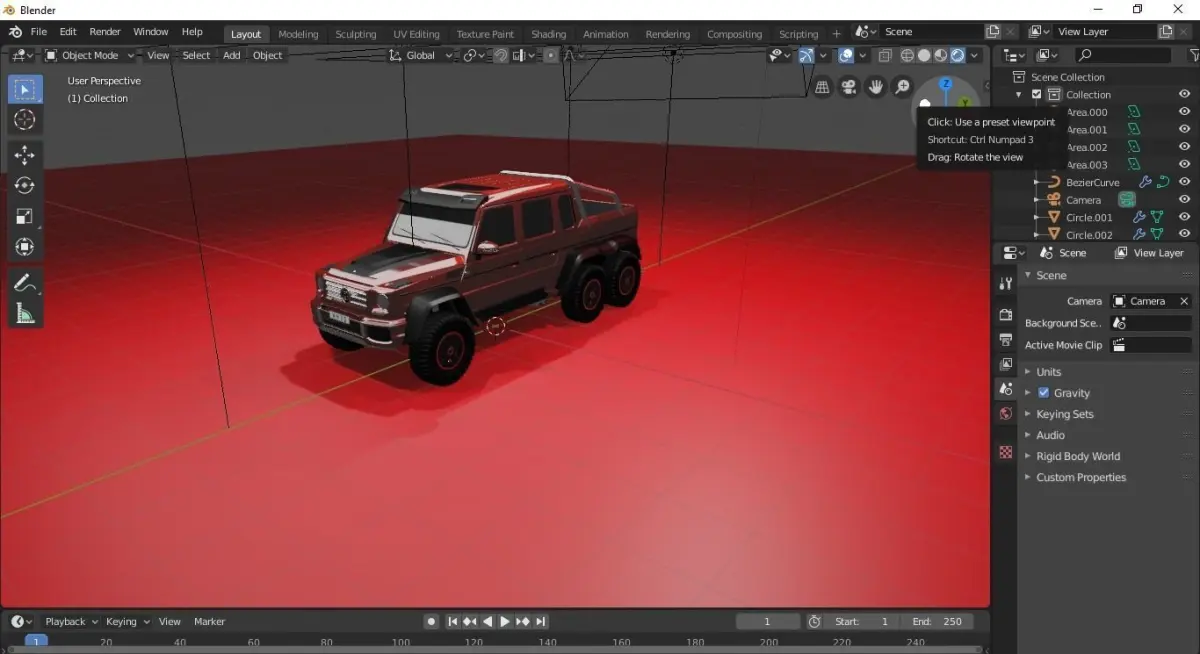The height and width of the screenshot is (654, 1200).
Task: Open the File menu
Action: [x=39, y=32]
